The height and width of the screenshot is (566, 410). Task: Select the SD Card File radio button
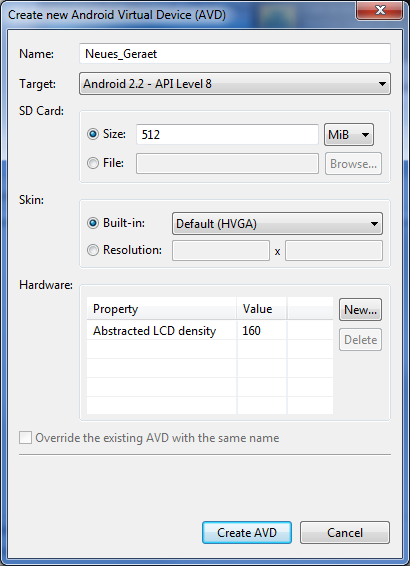point(93,163)
